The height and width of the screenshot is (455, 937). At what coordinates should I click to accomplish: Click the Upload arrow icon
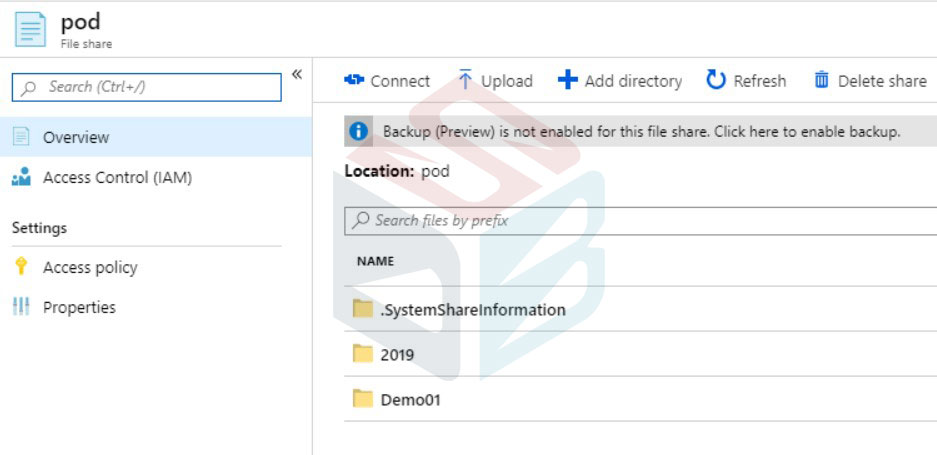click(x=465, y=80)
